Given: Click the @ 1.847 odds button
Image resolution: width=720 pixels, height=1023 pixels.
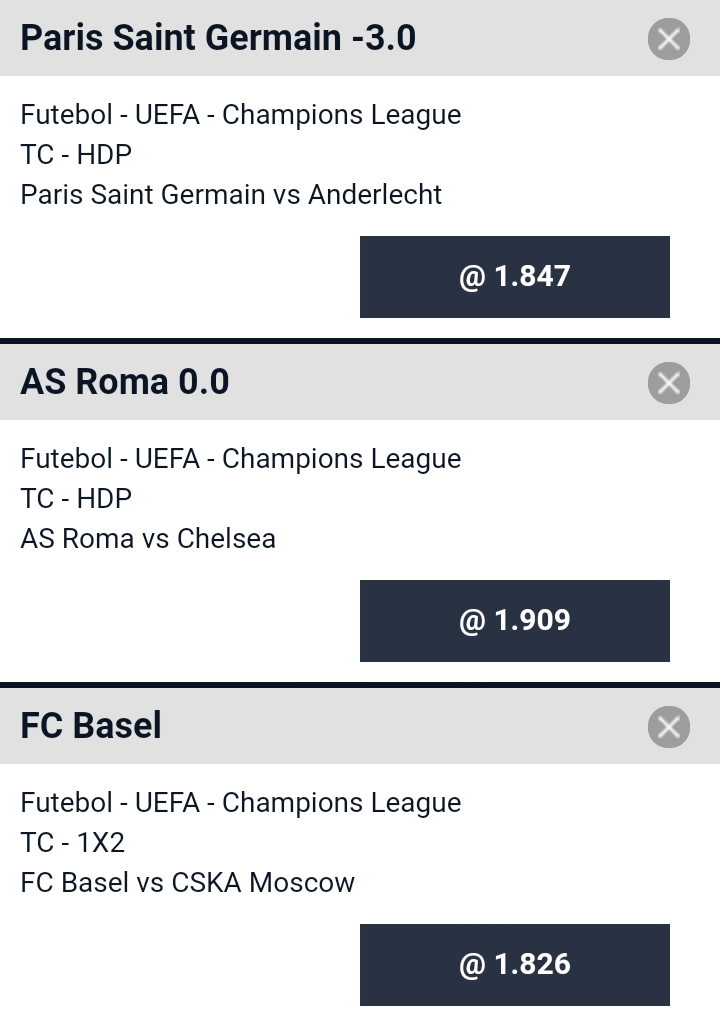Looking at the screenshot, I should (x=514, y=277).
